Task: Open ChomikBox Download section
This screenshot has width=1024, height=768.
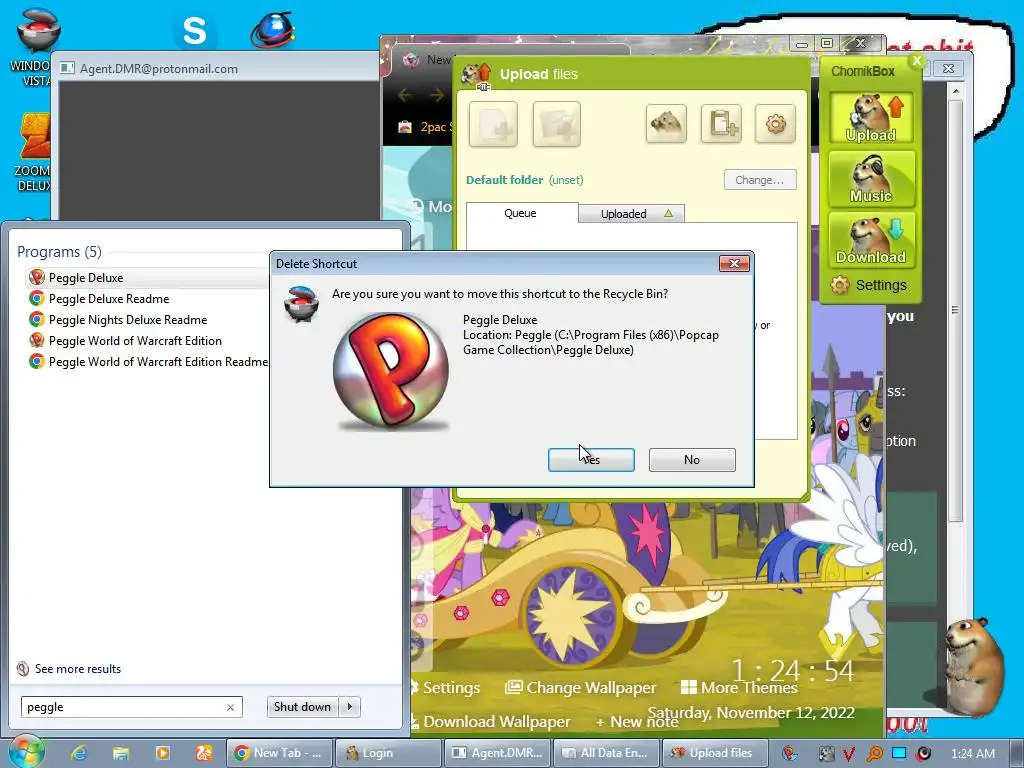Action: pyautogui.click(x=872, y=240)
